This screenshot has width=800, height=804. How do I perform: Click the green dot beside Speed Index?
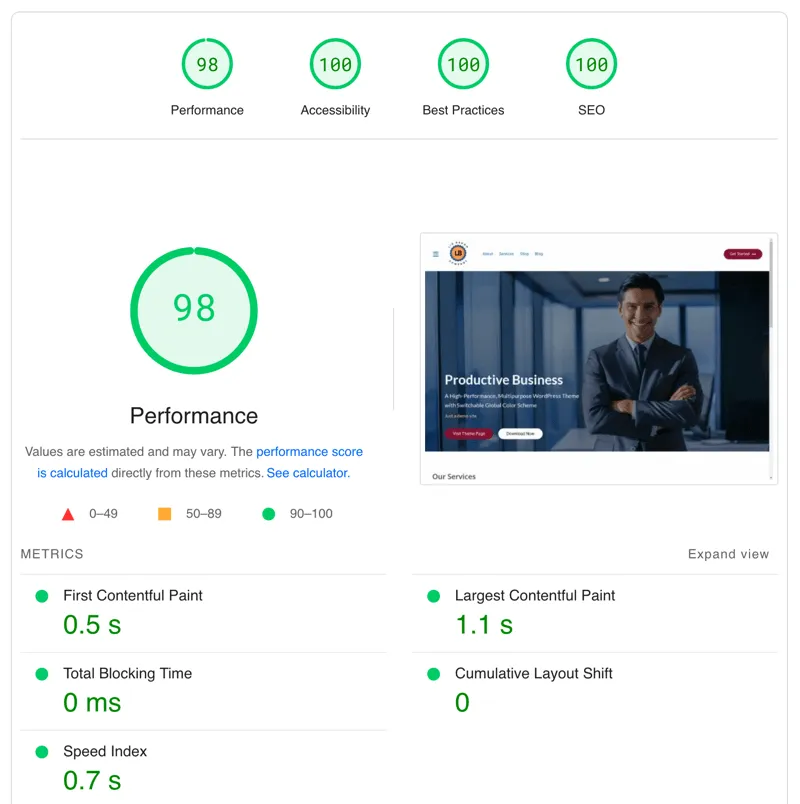tap(42, 752)
